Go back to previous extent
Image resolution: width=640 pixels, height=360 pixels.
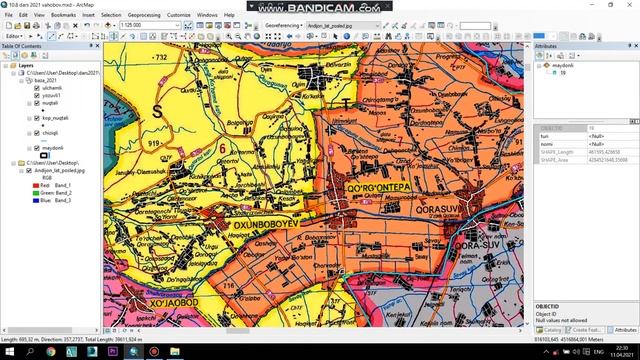point(289,36)
